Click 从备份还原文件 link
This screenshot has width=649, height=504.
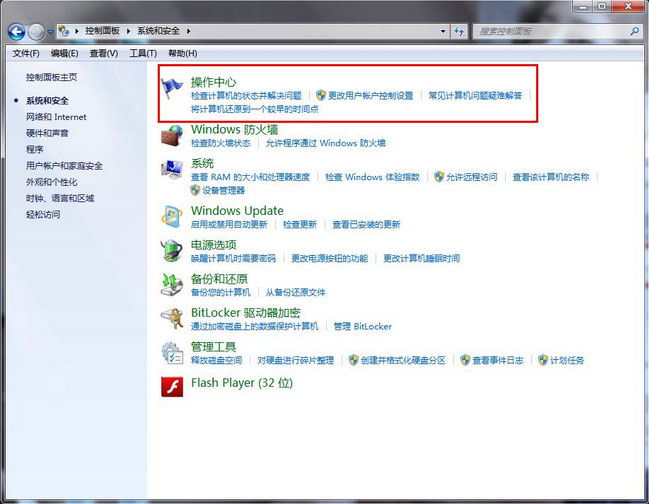pyautogui.click(x=296, y=292)
